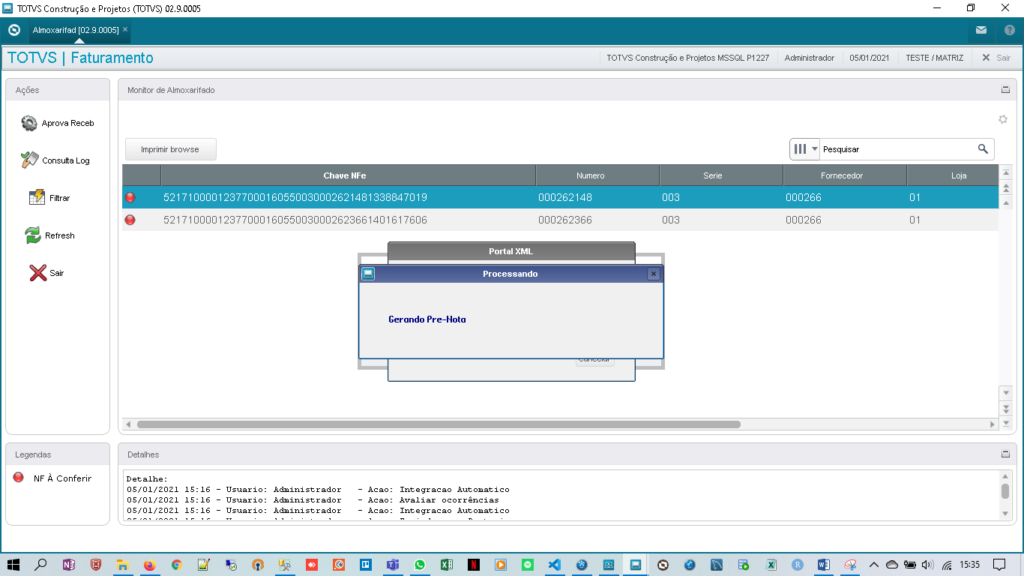The height and width of the screenshot is (576, 1024).
Task: Click Sair in the Ações panel
Action: pyautogui.click(x=46, y=273)
